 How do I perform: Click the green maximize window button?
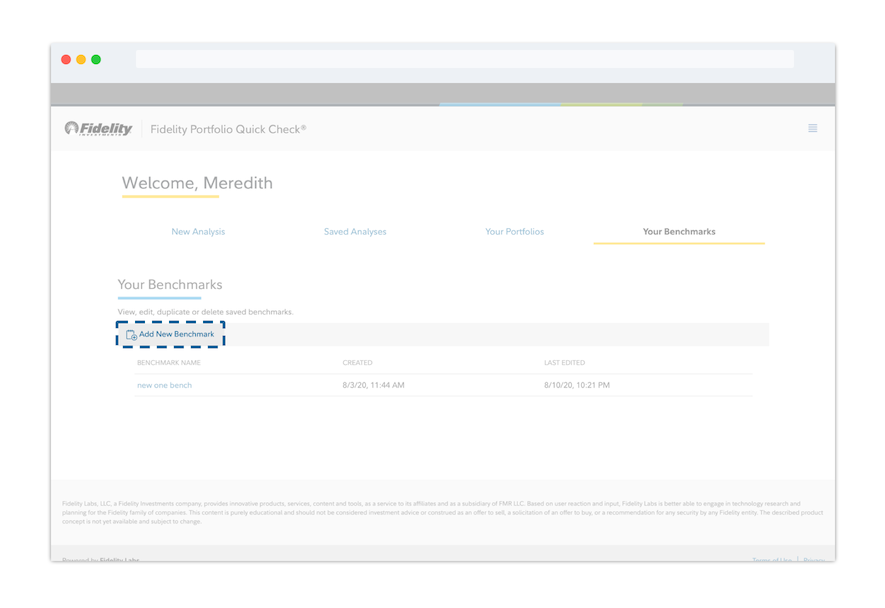[x=96, y=60]
